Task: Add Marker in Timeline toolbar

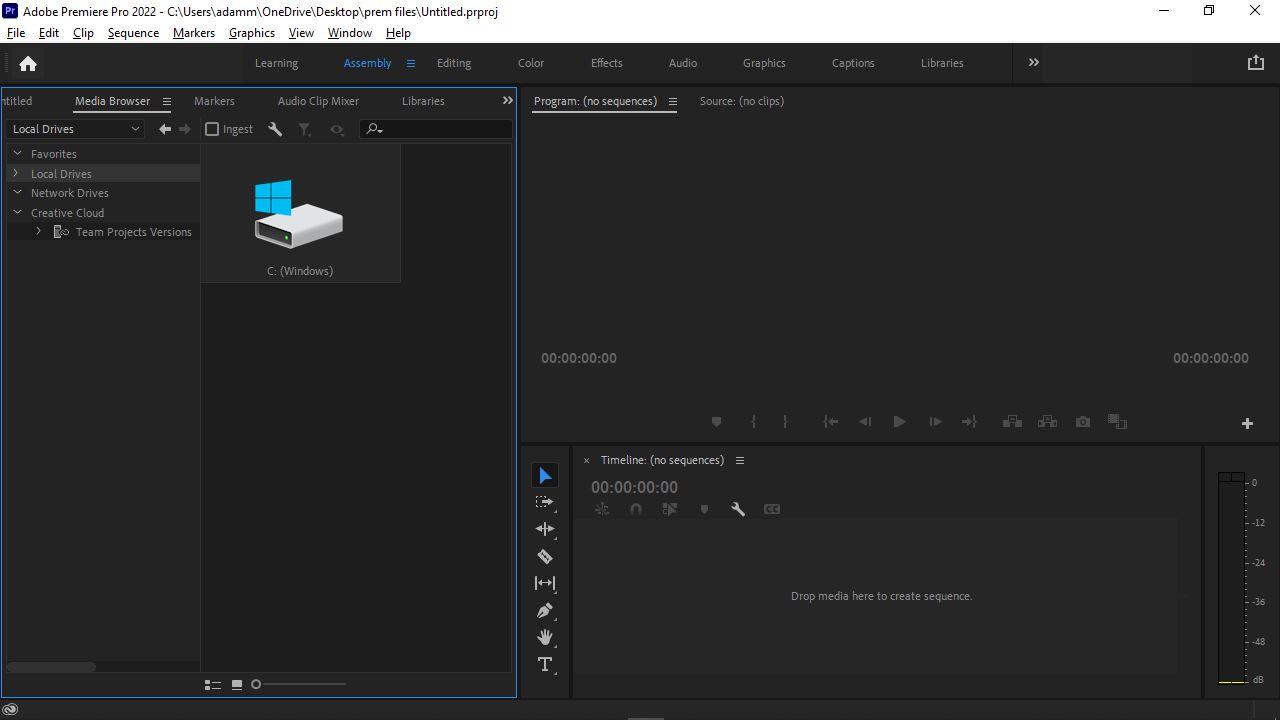Action: point(704,509)
